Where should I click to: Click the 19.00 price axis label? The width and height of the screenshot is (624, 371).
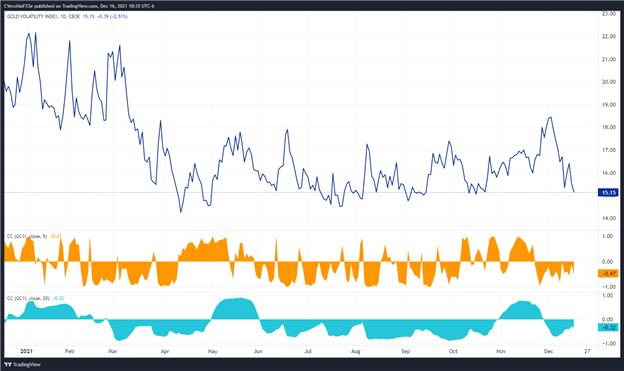pyautogui.click(x=609, y=105)
